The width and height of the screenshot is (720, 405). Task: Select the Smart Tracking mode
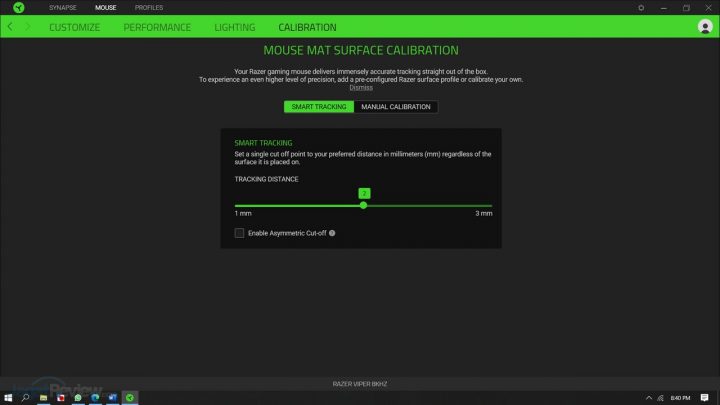319,106
